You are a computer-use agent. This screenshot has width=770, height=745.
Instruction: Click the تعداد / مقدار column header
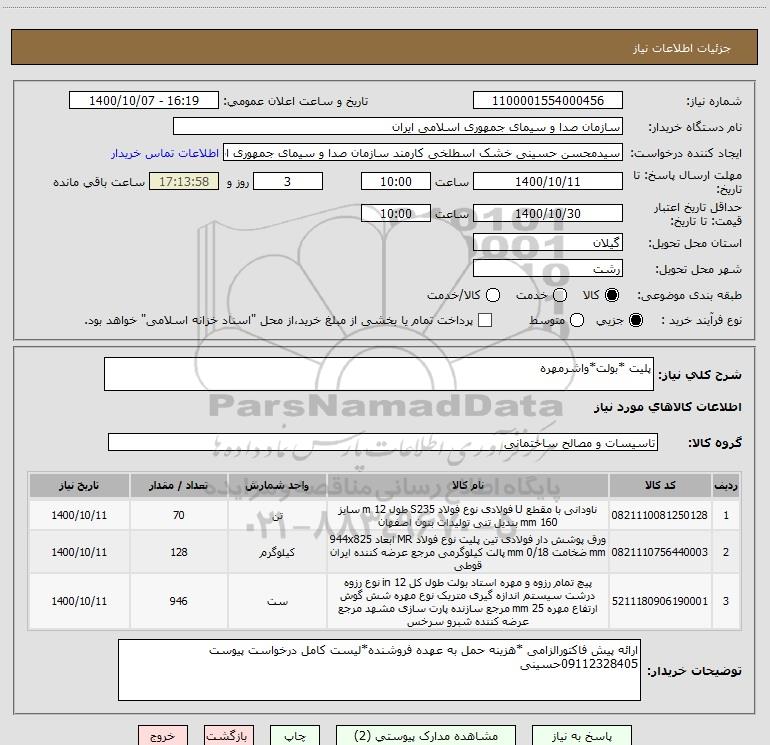(179, 486)
